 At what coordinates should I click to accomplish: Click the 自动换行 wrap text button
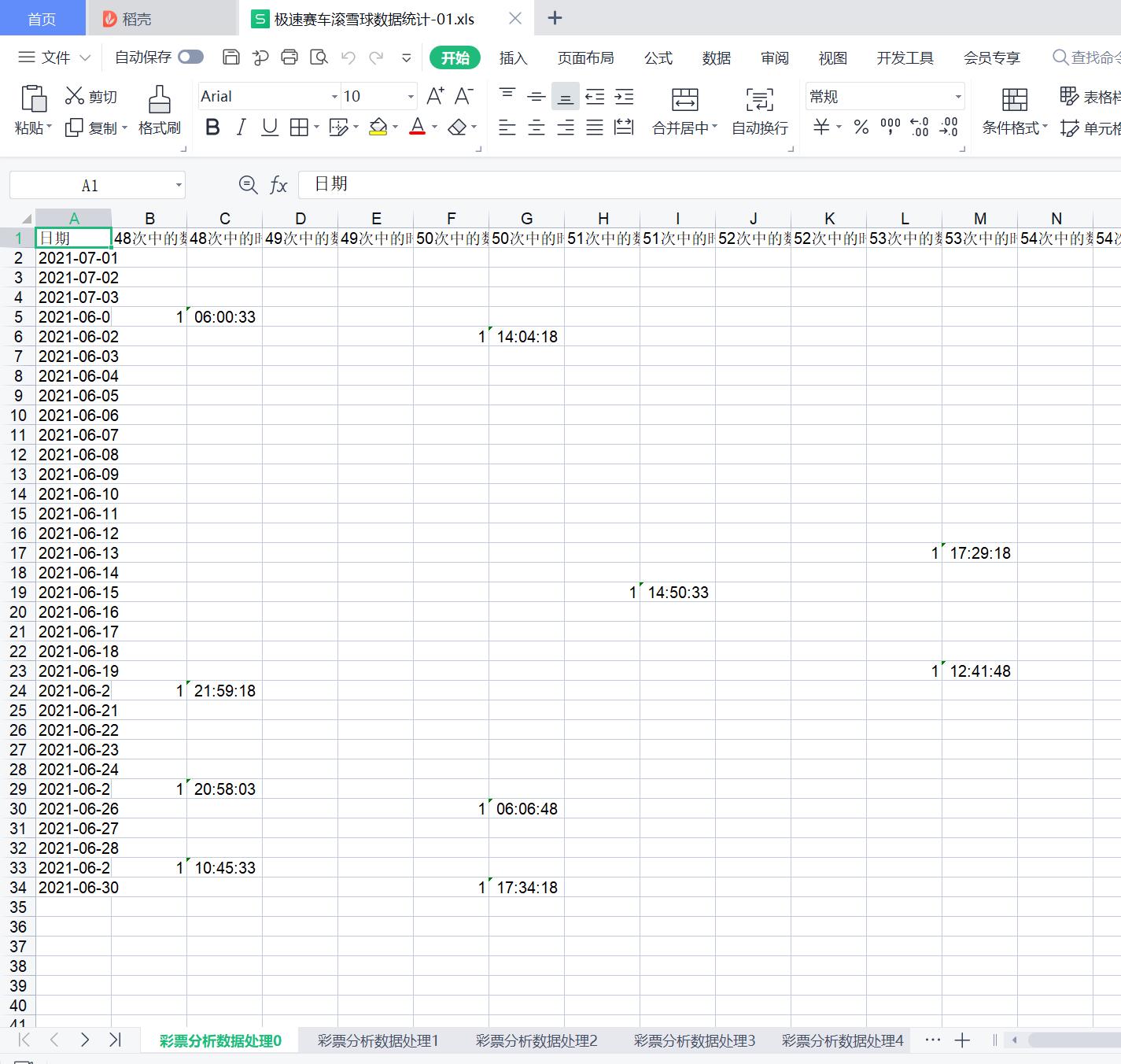coord(759,111)
